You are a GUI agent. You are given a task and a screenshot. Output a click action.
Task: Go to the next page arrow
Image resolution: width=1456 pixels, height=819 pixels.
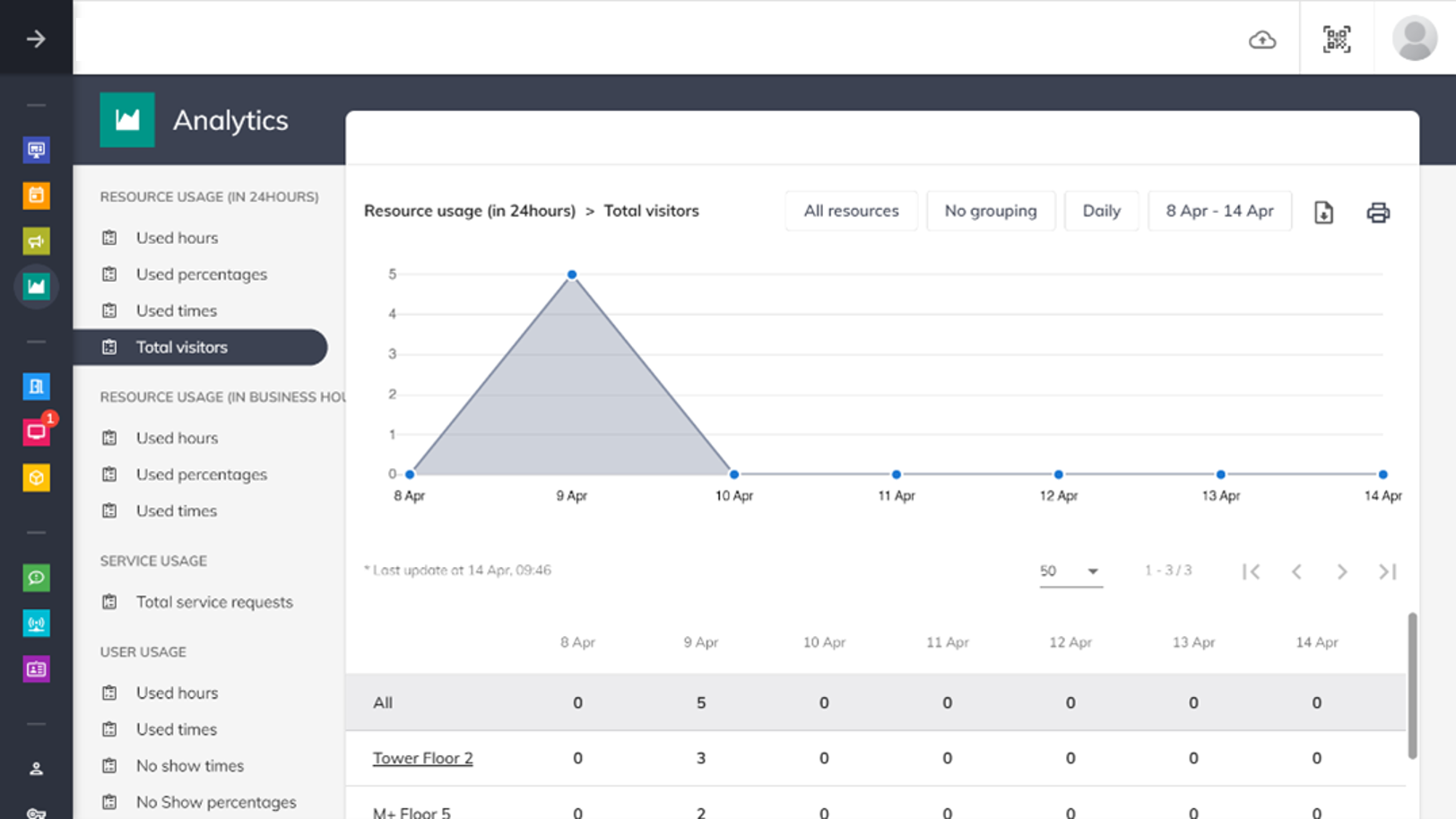[1341, 571]
